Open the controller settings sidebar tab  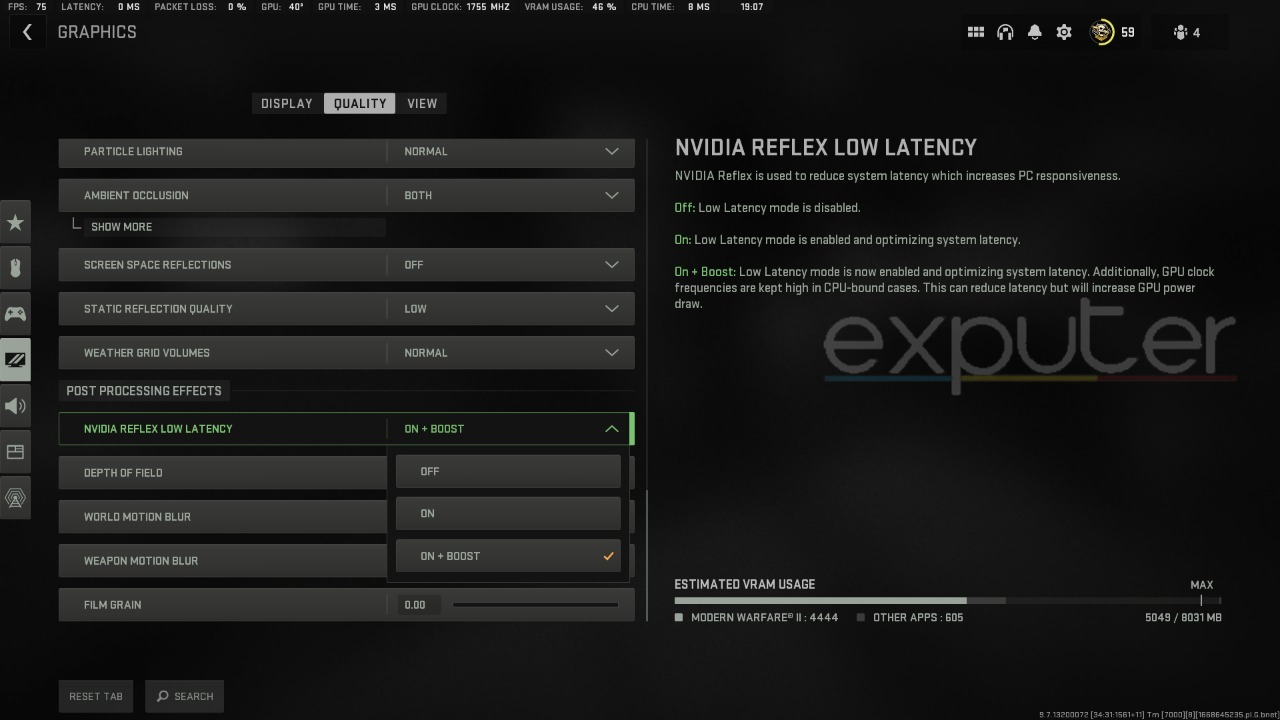(15, 314)
